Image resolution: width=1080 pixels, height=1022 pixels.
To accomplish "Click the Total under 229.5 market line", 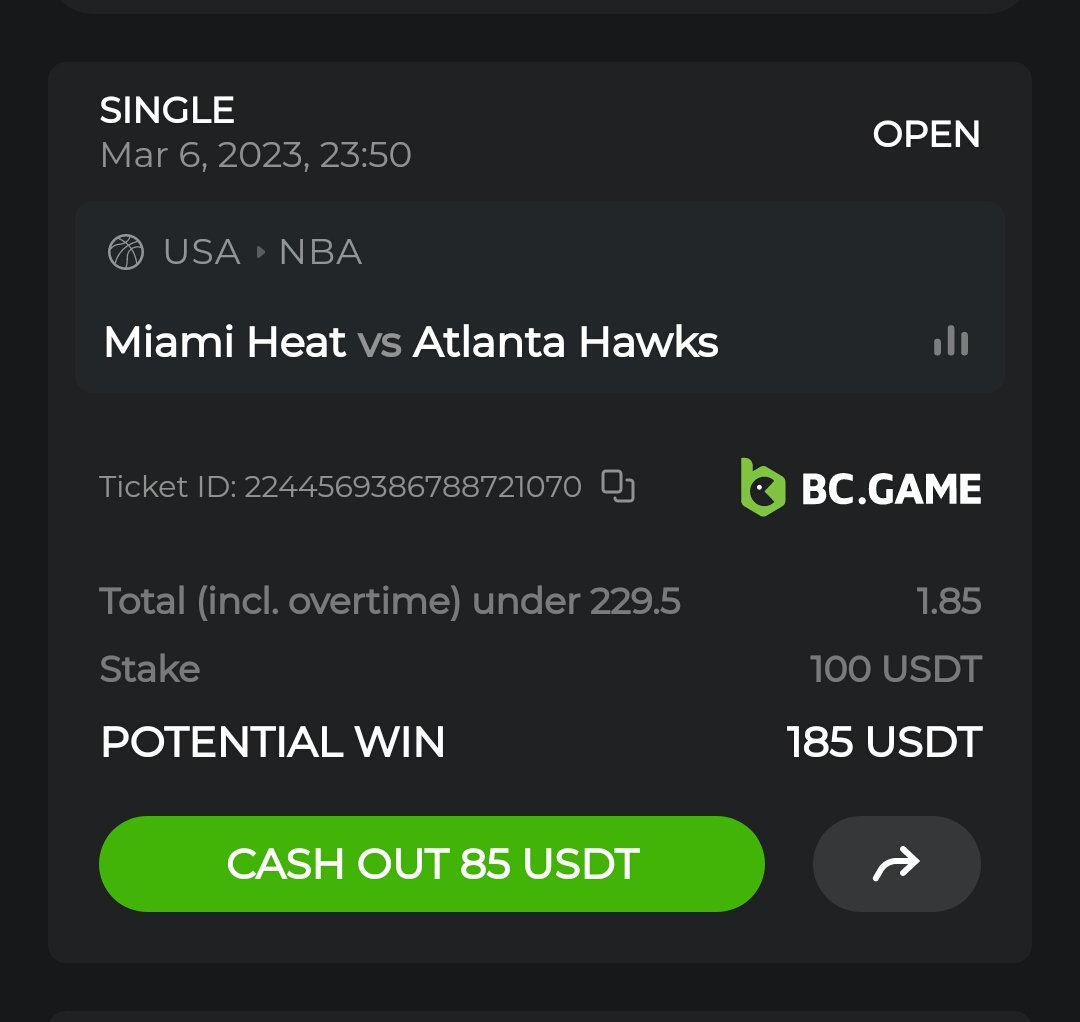I will click(x=390, y=601).
